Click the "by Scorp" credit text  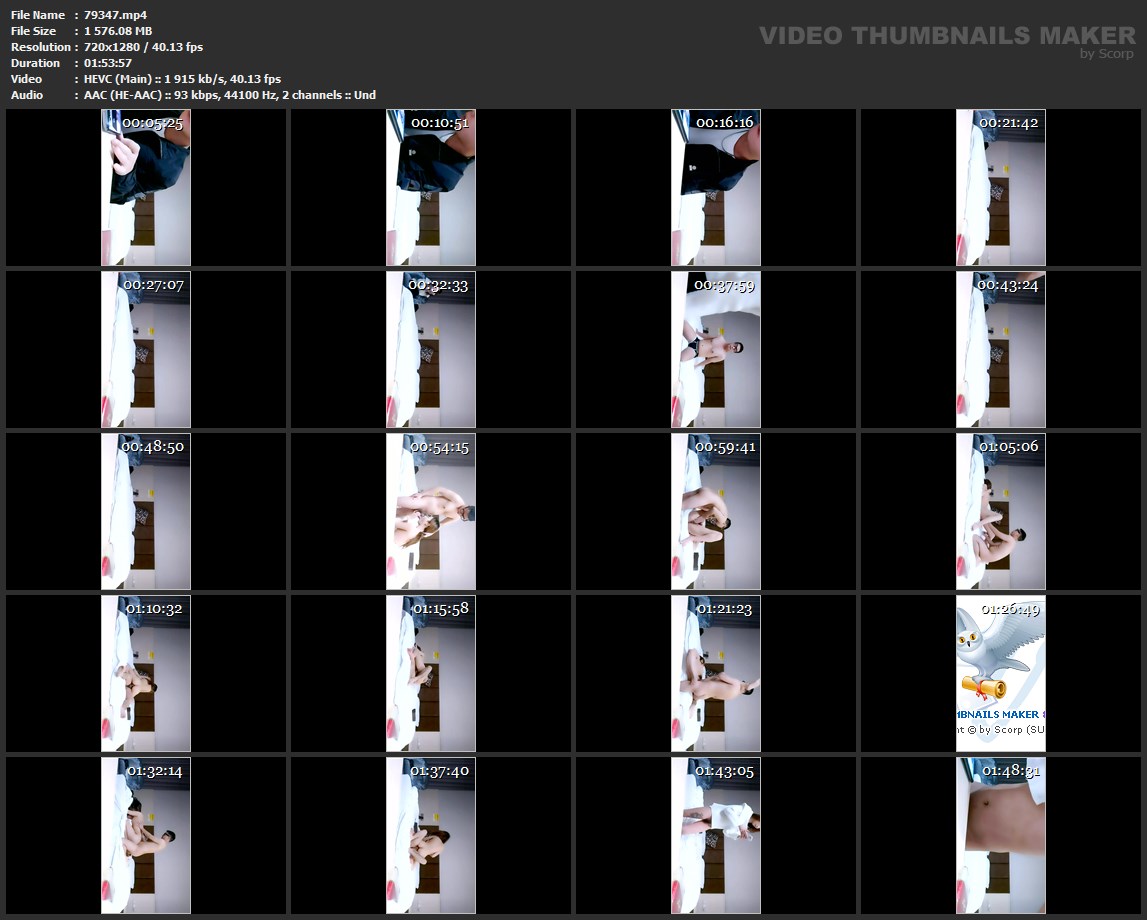1107,55
